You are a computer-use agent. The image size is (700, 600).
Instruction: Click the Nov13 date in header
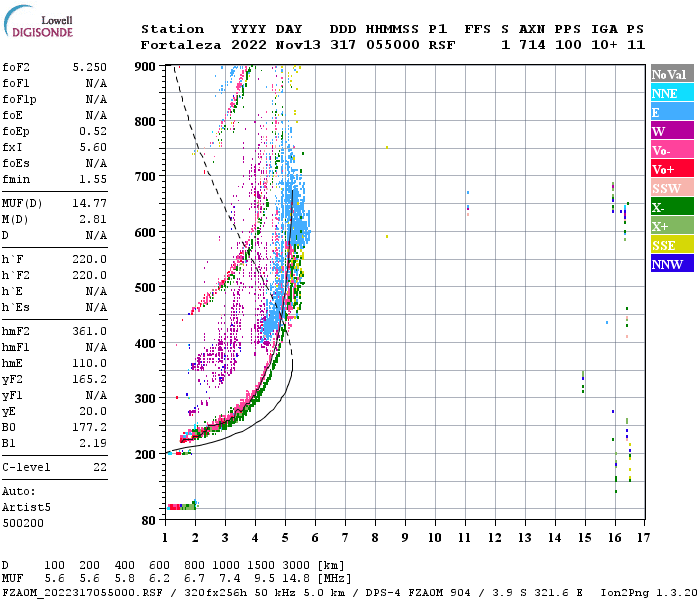click(x=298, y=45)
